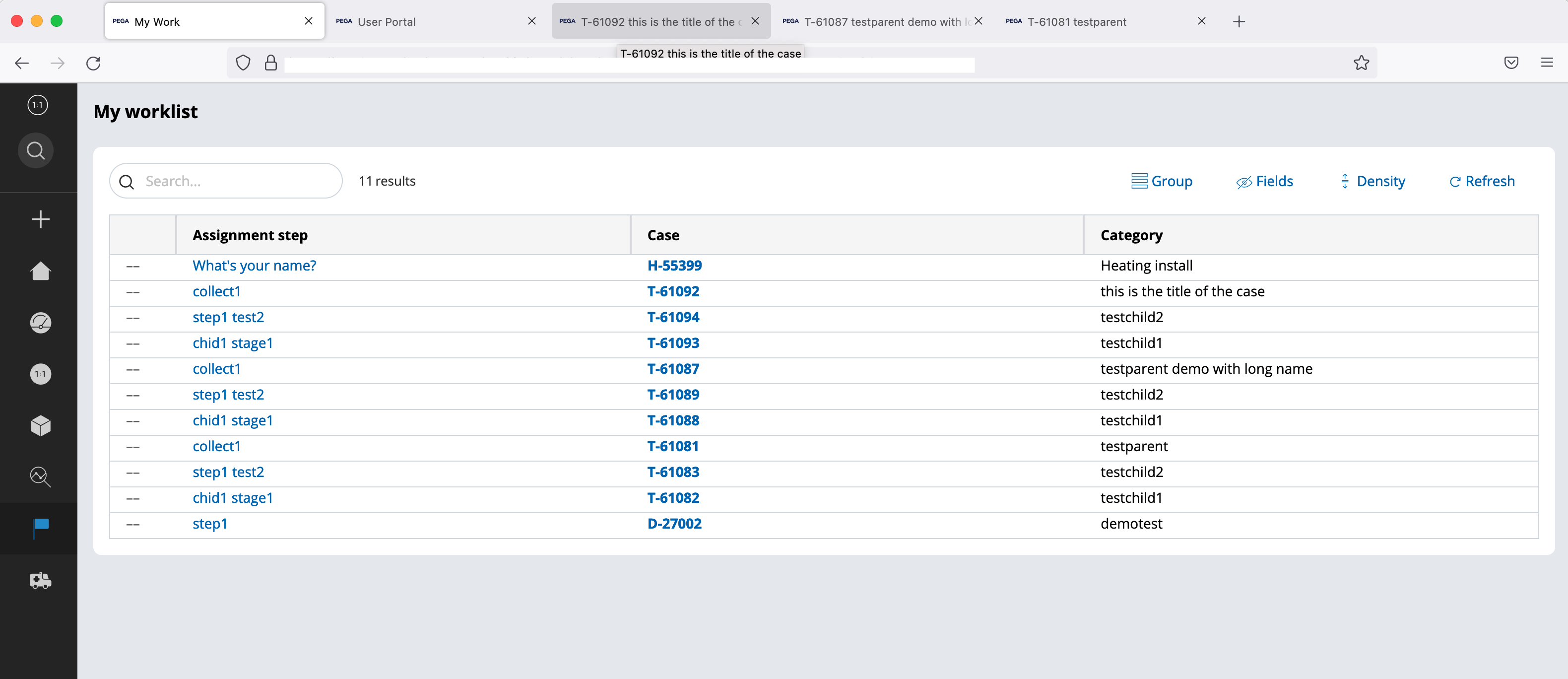Screen dimensions: 1568x679
Task: Go to Home icon in sidebar
Action: [40, 271]
